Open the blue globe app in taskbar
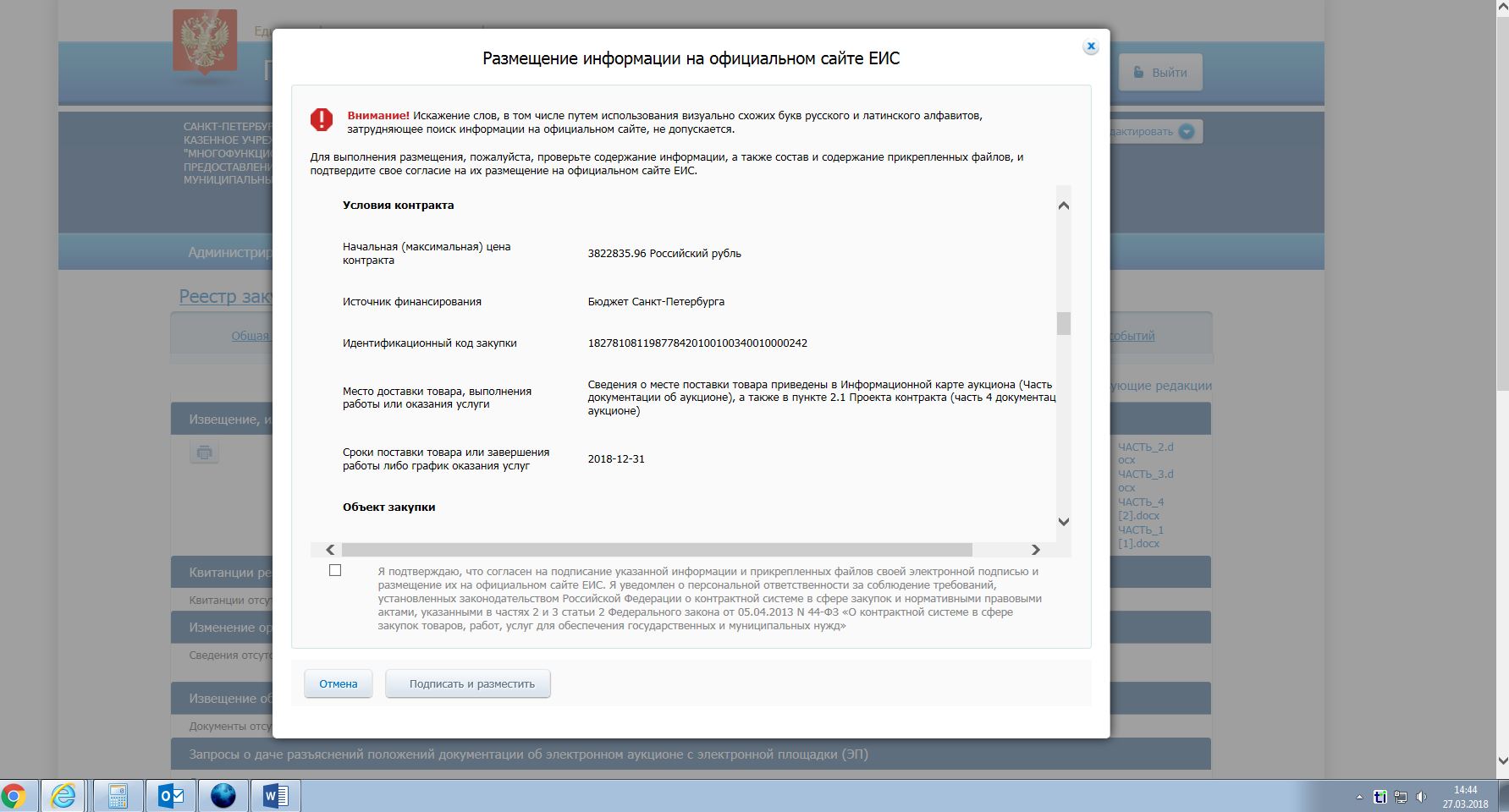 (223, 796)
